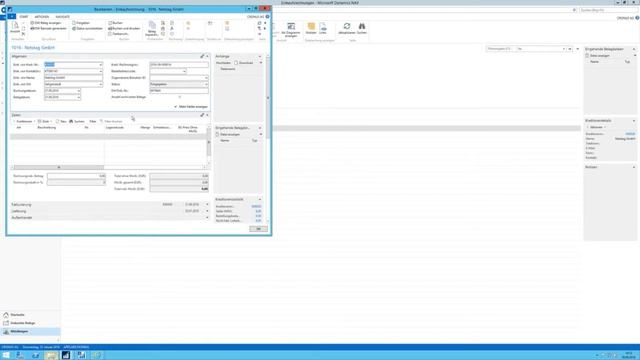
Task: Click the Kred.-Rechnungsnr. input field
Action: [x=179, y=64]
